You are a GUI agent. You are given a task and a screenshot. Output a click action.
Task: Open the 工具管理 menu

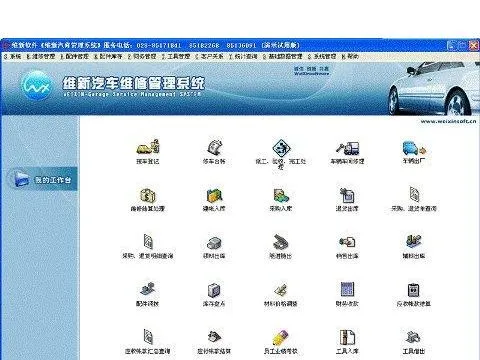point(176,57)
